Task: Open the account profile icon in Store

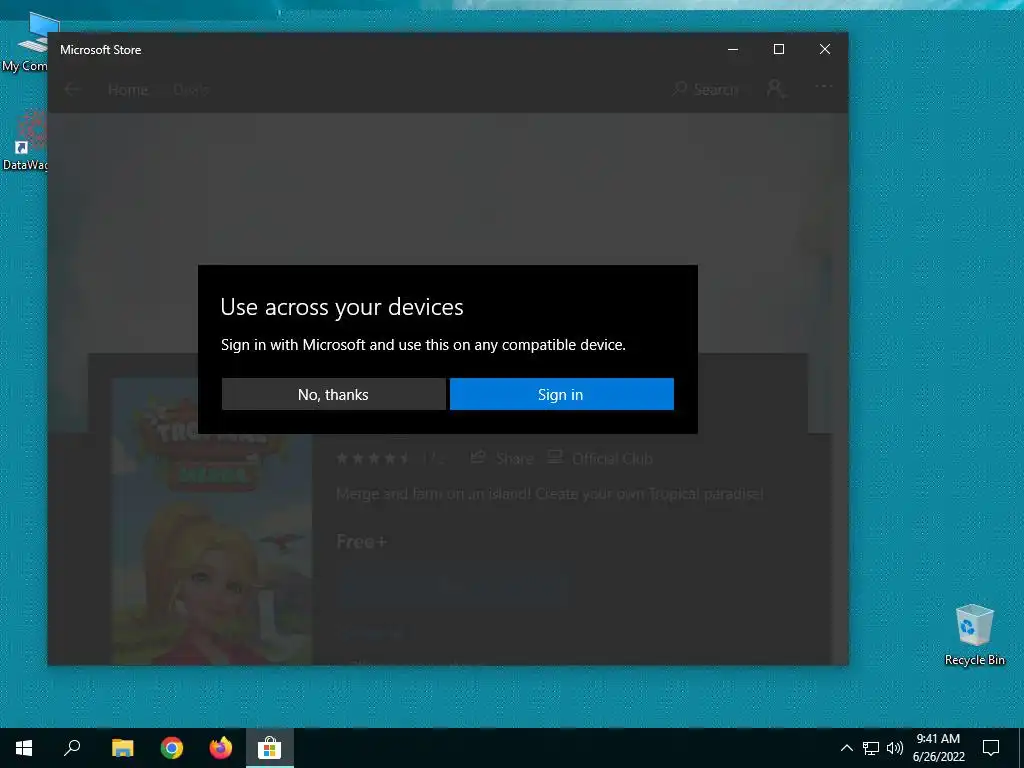Action: click(x=776, y=89)
